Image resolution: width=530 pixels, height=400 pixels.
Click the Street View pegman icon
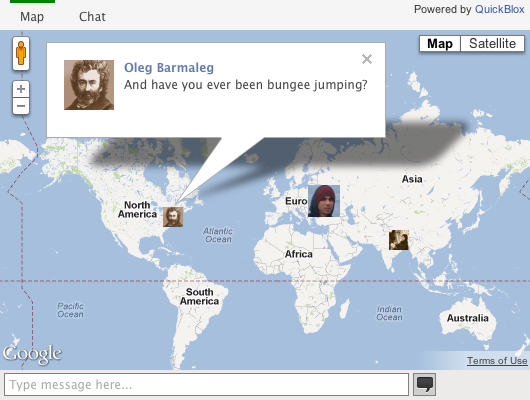[x=21, y=53]
